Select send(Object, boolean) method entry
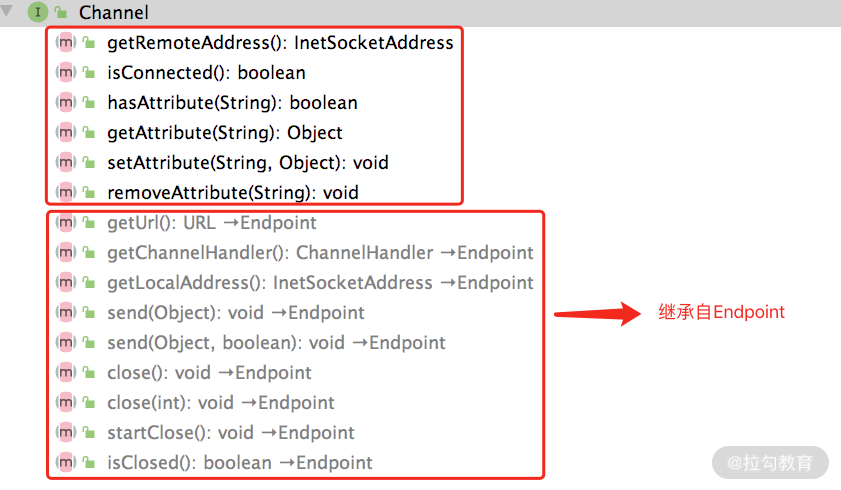Image resolution: width=841 pixels, height=490 pixels. tap(276, 343)
